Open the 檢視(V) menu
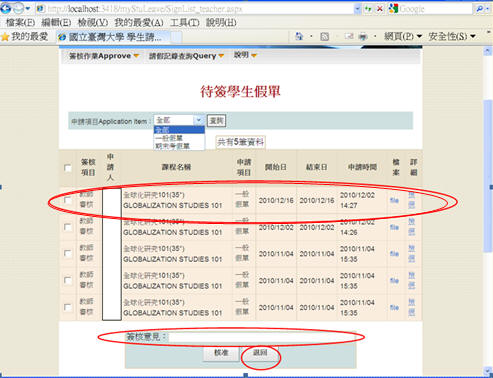The image size is (493, 378). 93,23
